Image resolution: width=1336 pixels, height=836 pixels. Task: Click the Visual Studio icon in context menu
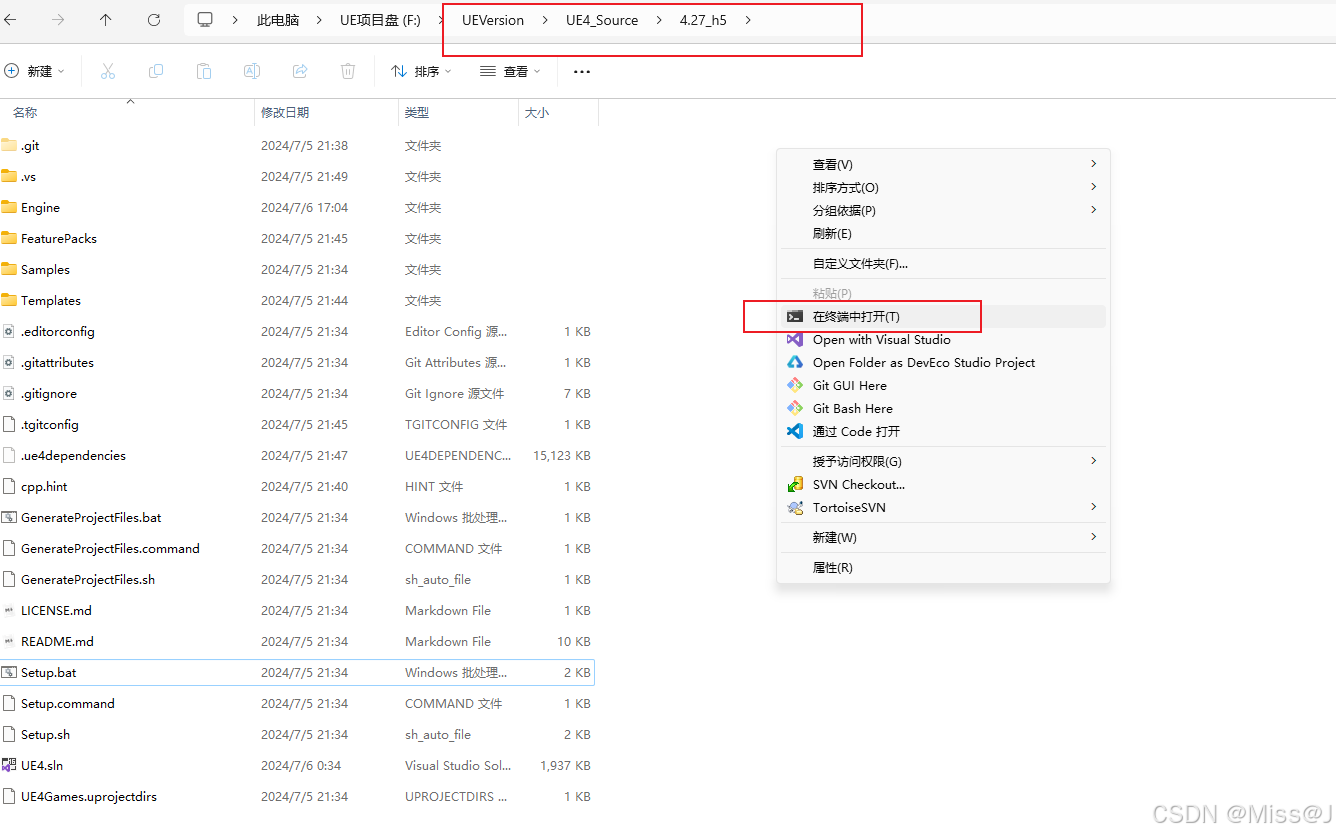795,339
